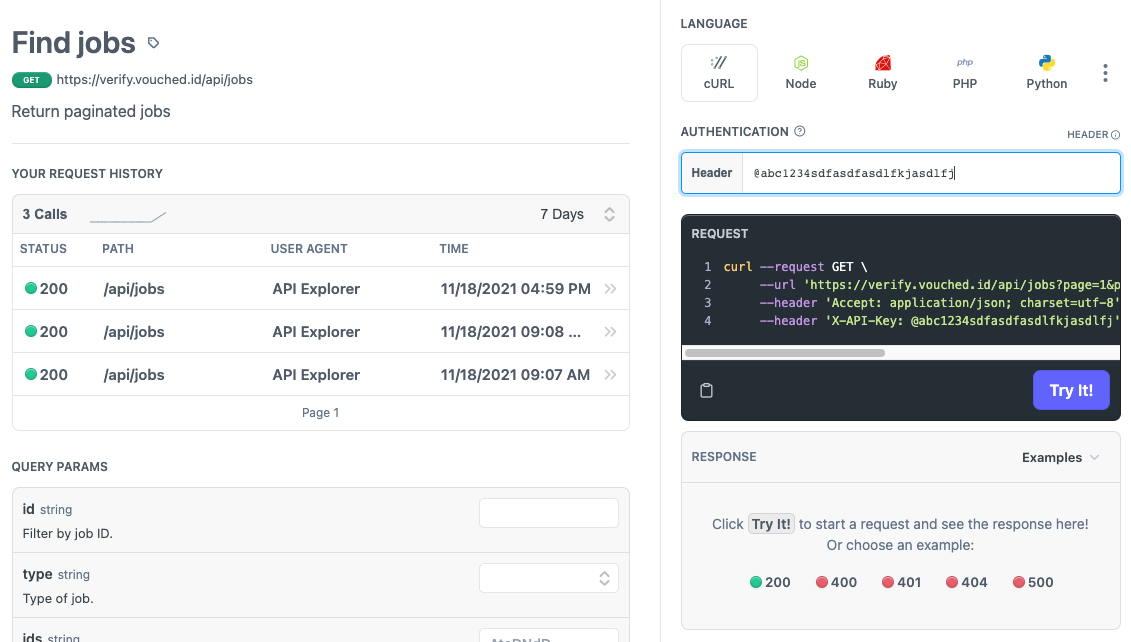This screenshot has width=1131, height=642.
Task: Click the curl --request GET code line
Action: [796, 267]
